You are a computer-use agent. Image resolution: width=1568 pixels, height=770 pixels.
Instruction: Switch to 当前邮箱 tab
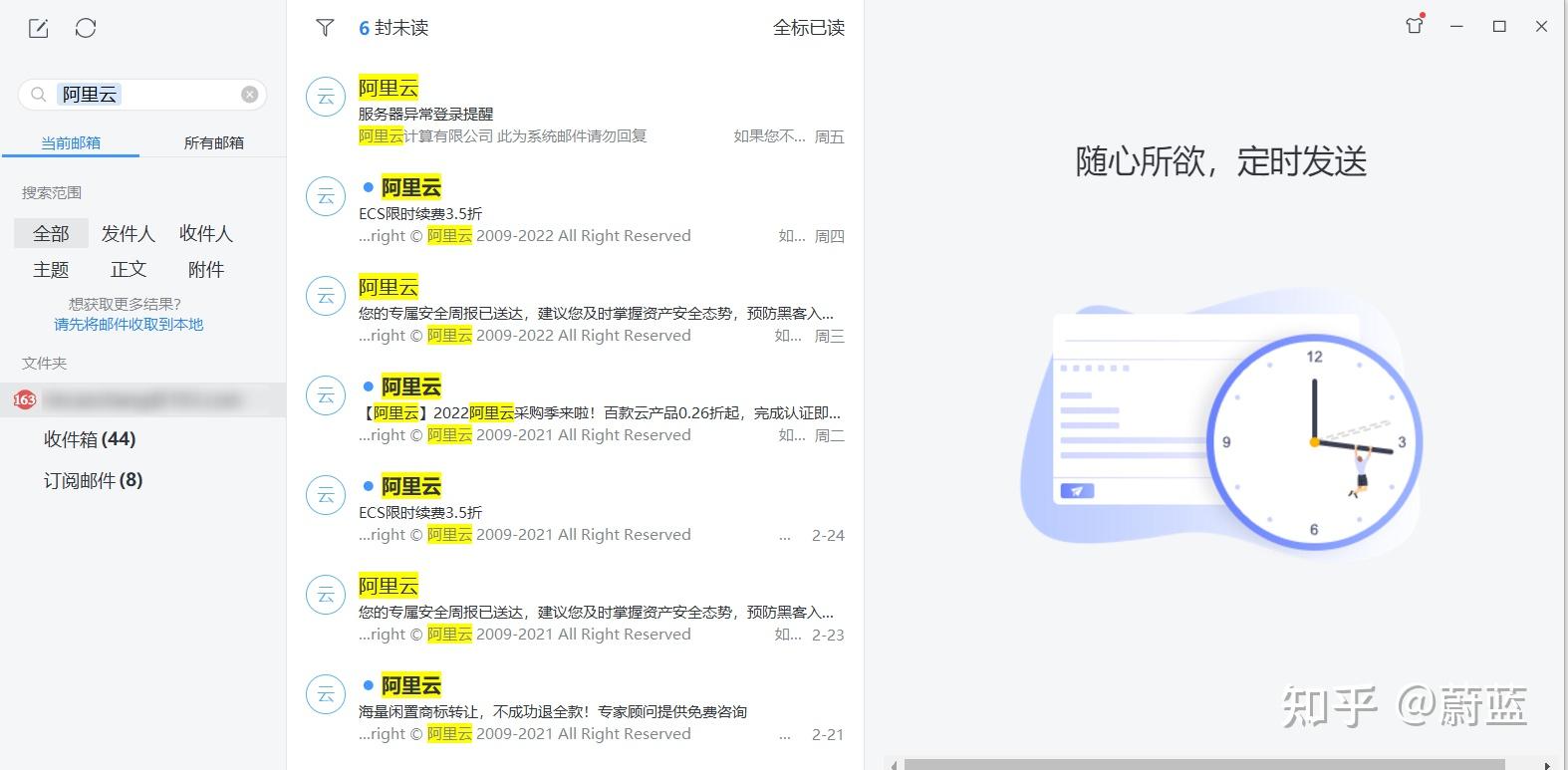coord(71,142)
